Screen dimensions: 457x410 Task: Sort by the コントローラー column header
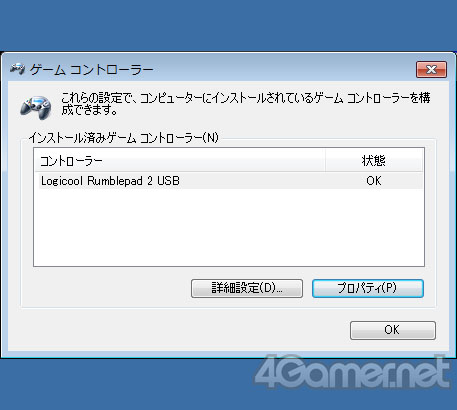(x=180, y=161)
